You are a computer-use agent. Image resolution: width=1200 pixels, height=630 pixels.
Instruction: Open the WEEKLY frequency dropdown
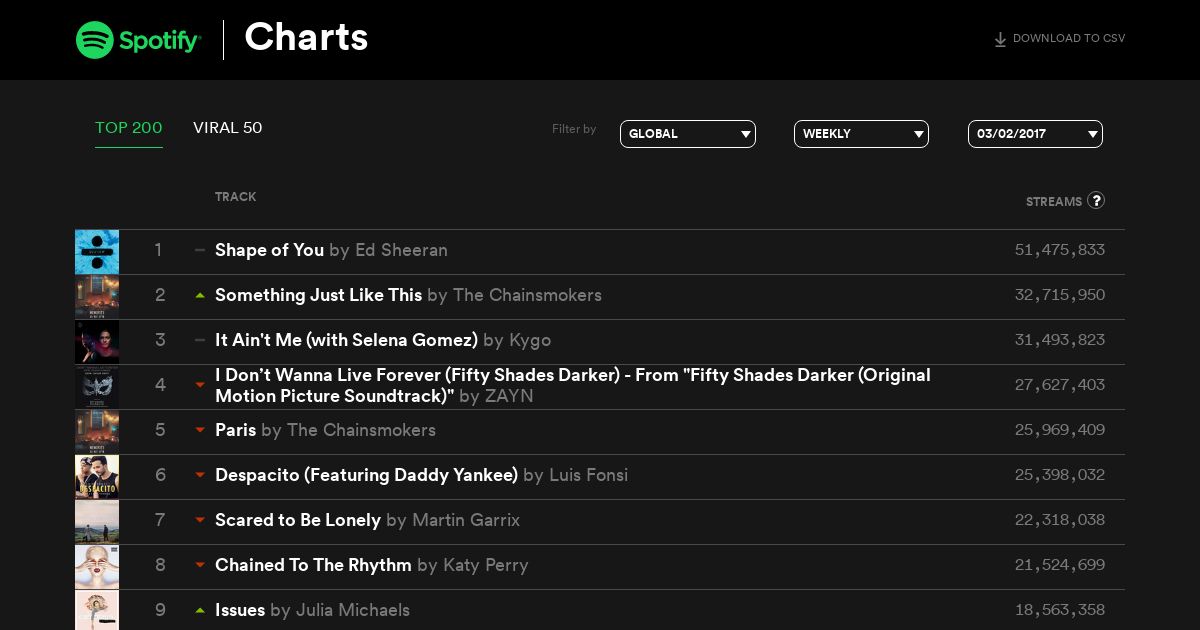[x=861, y=134]
